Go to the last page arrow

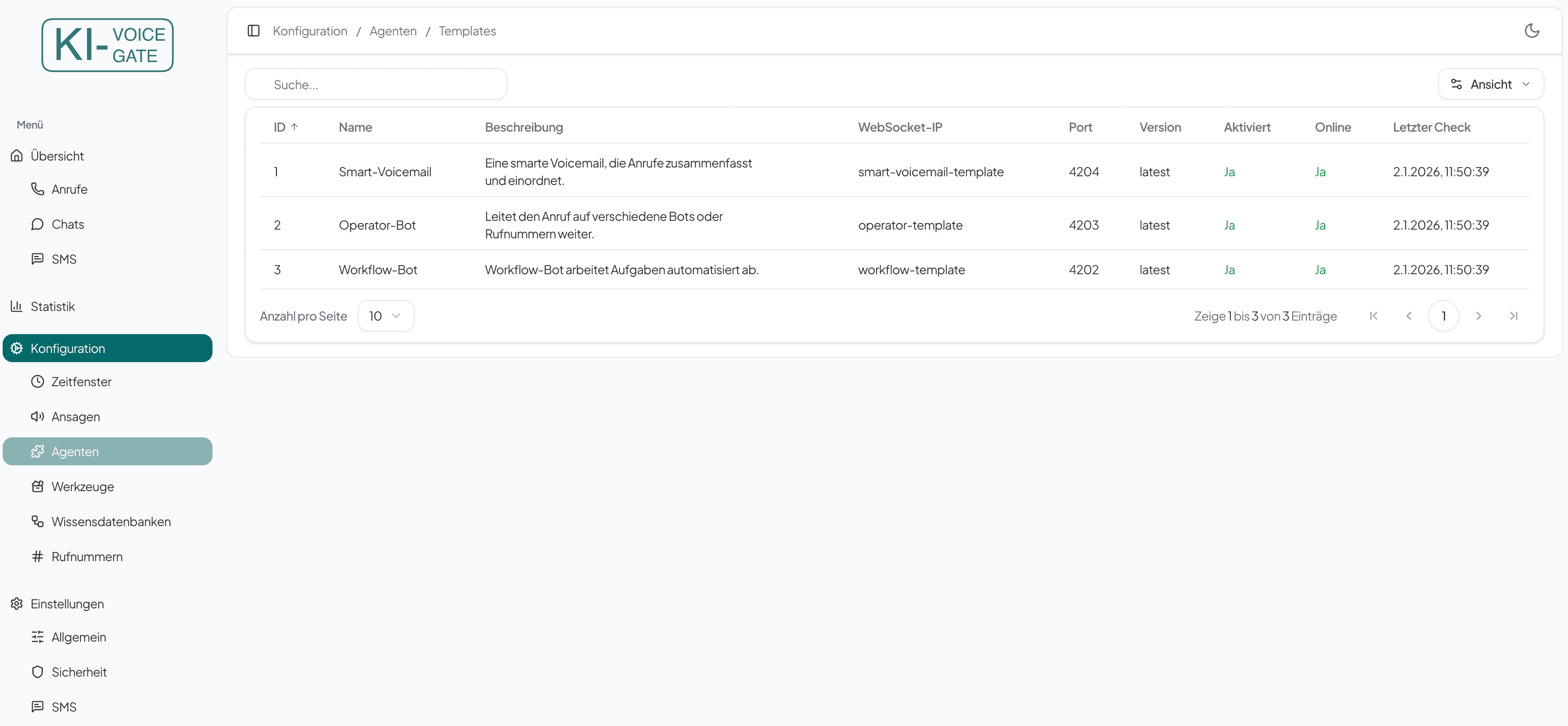coord(1513,315)
